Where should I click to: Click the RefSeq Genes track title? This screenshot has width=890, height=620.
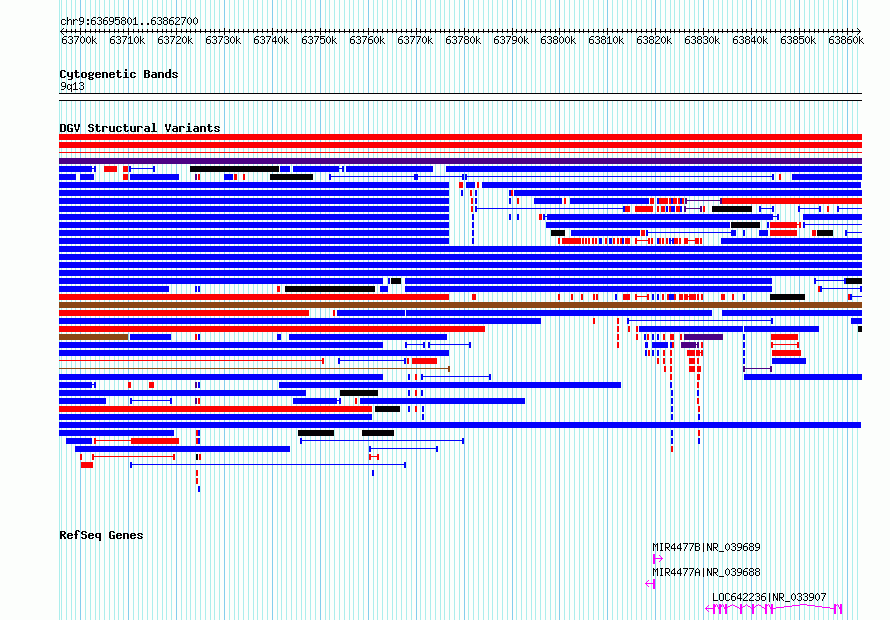(x=101, y=535)
